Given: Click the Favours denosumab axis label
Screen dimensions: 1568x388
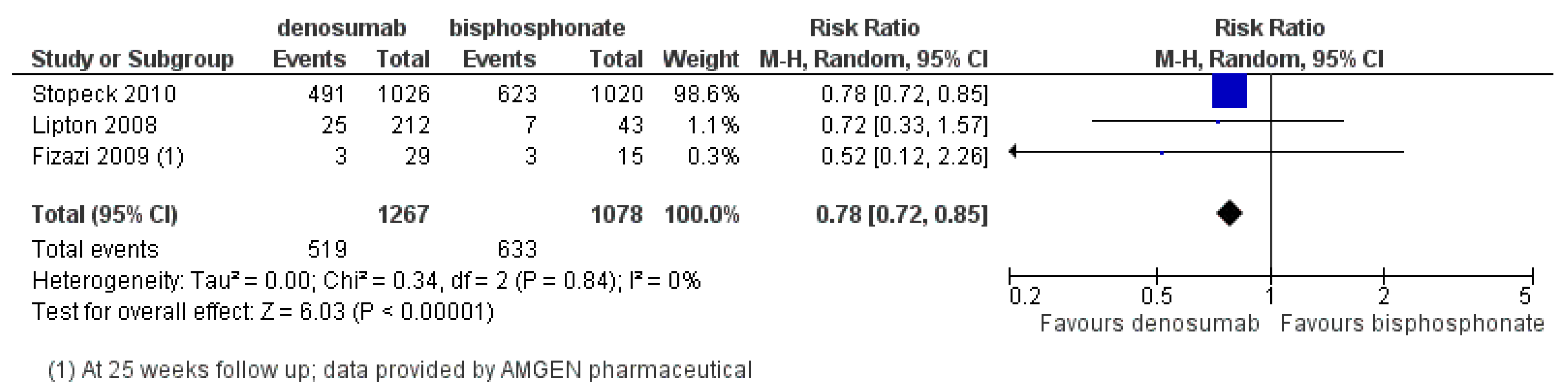Looking at the screenshot, I should [1149, 323].
